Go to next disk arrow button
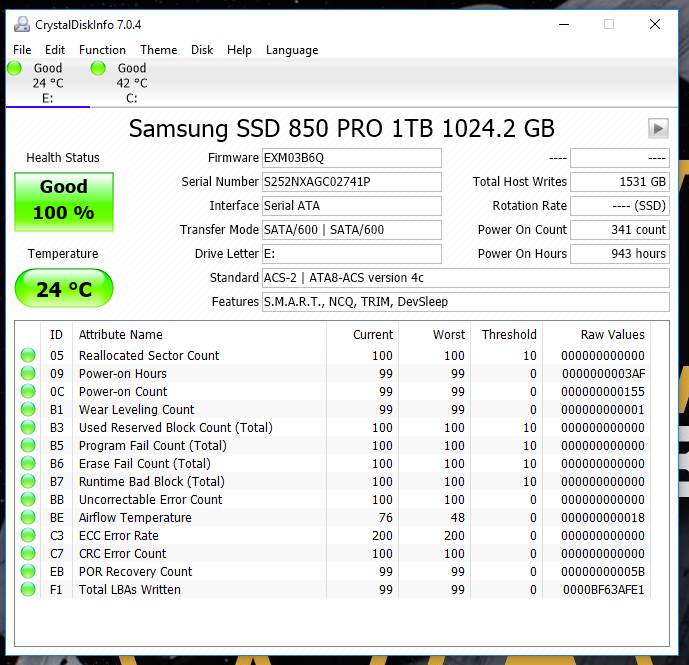The height and width of the screenshot is (665, 689). coord(658,129)
